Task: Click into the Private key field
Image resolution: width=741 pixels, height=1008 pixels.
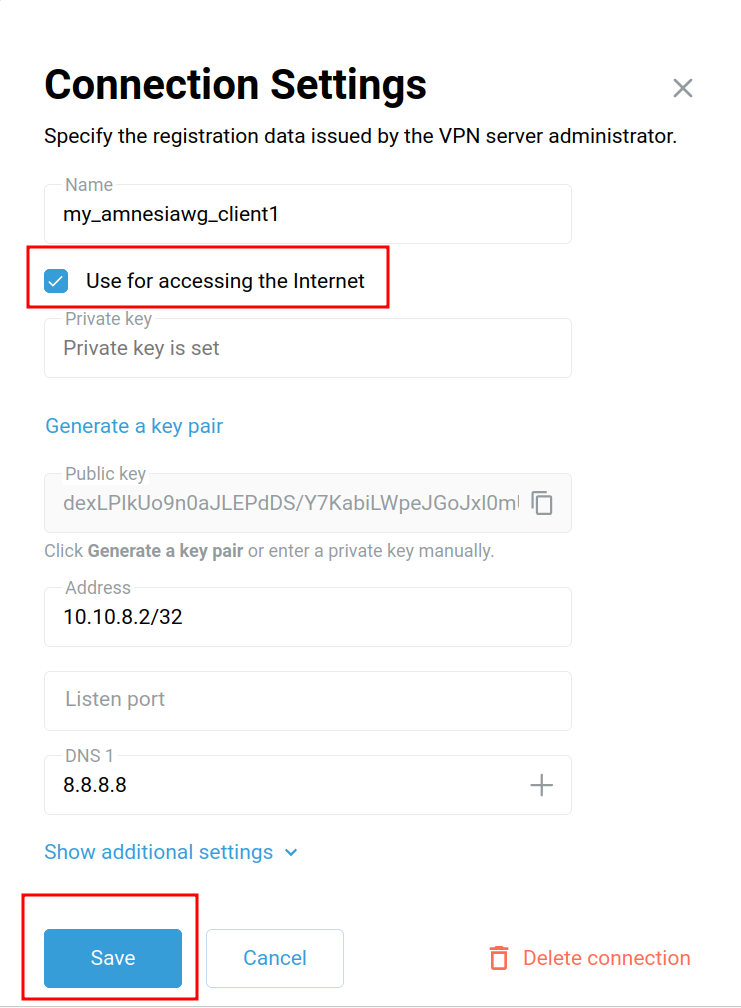Action: click(x=307, y=349)
